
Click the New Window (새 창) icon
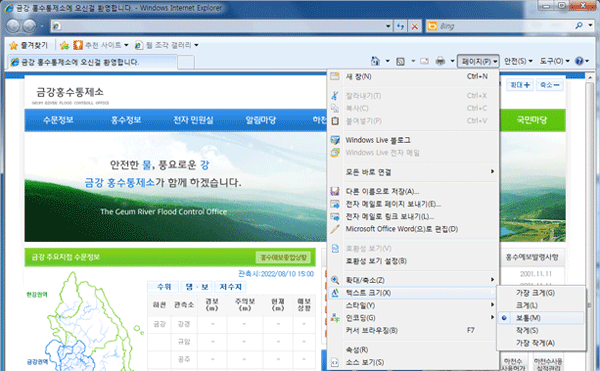(335, 76)
